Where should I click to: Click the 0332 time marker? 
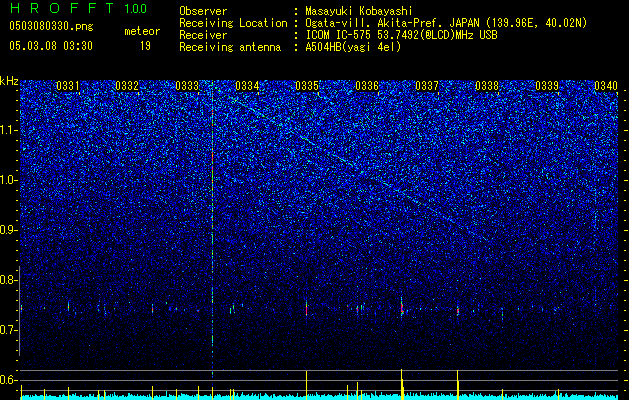pos(127,86)
